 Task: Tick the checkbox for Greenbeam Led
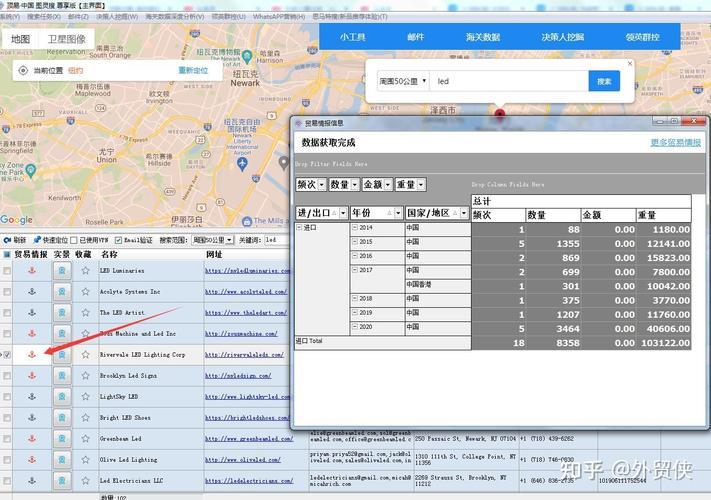tap(7, 438)
